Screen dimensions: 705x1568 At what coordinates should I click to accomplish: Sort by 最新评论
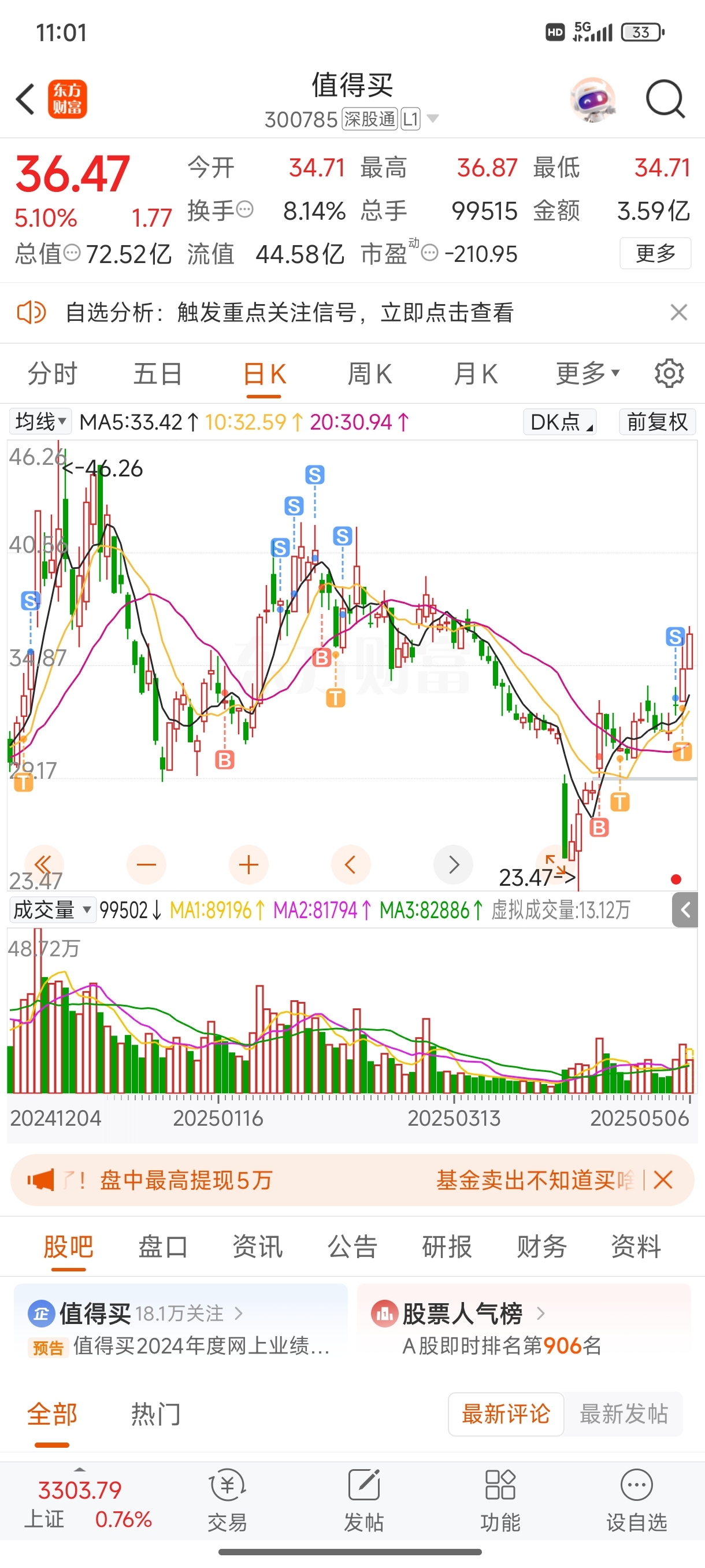click(x=506, y=1414)
